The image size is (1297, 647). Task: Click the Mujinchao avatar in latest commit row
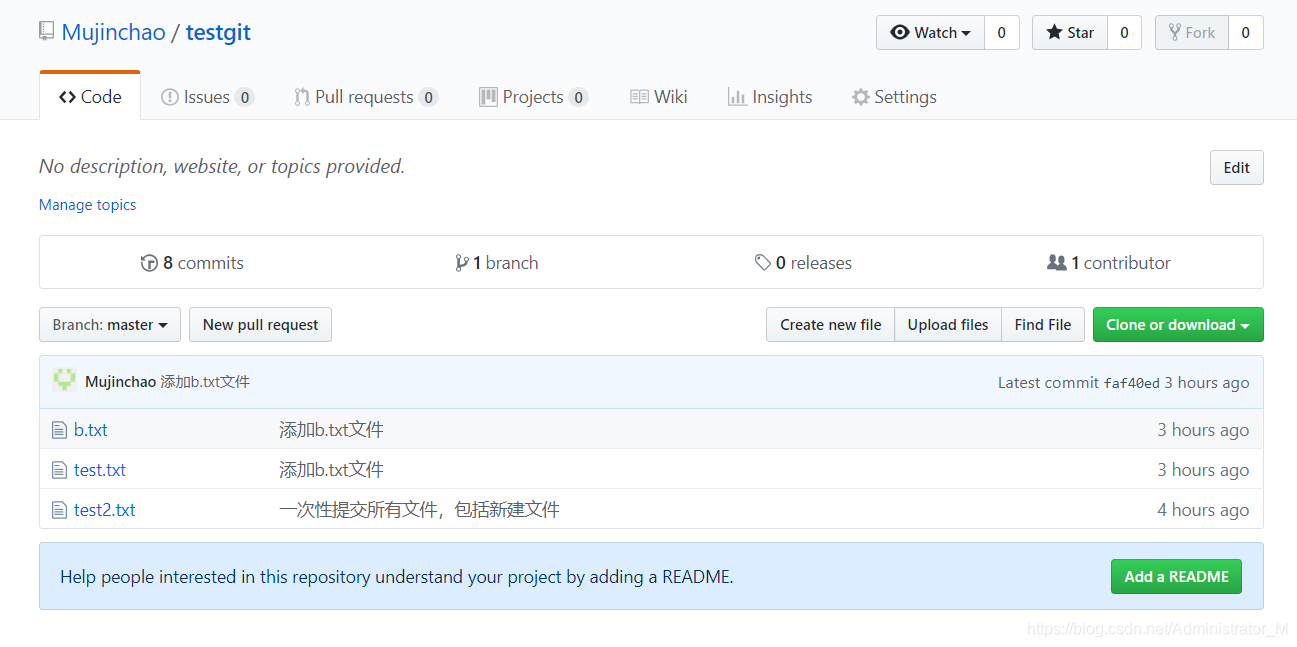(64, 380)
